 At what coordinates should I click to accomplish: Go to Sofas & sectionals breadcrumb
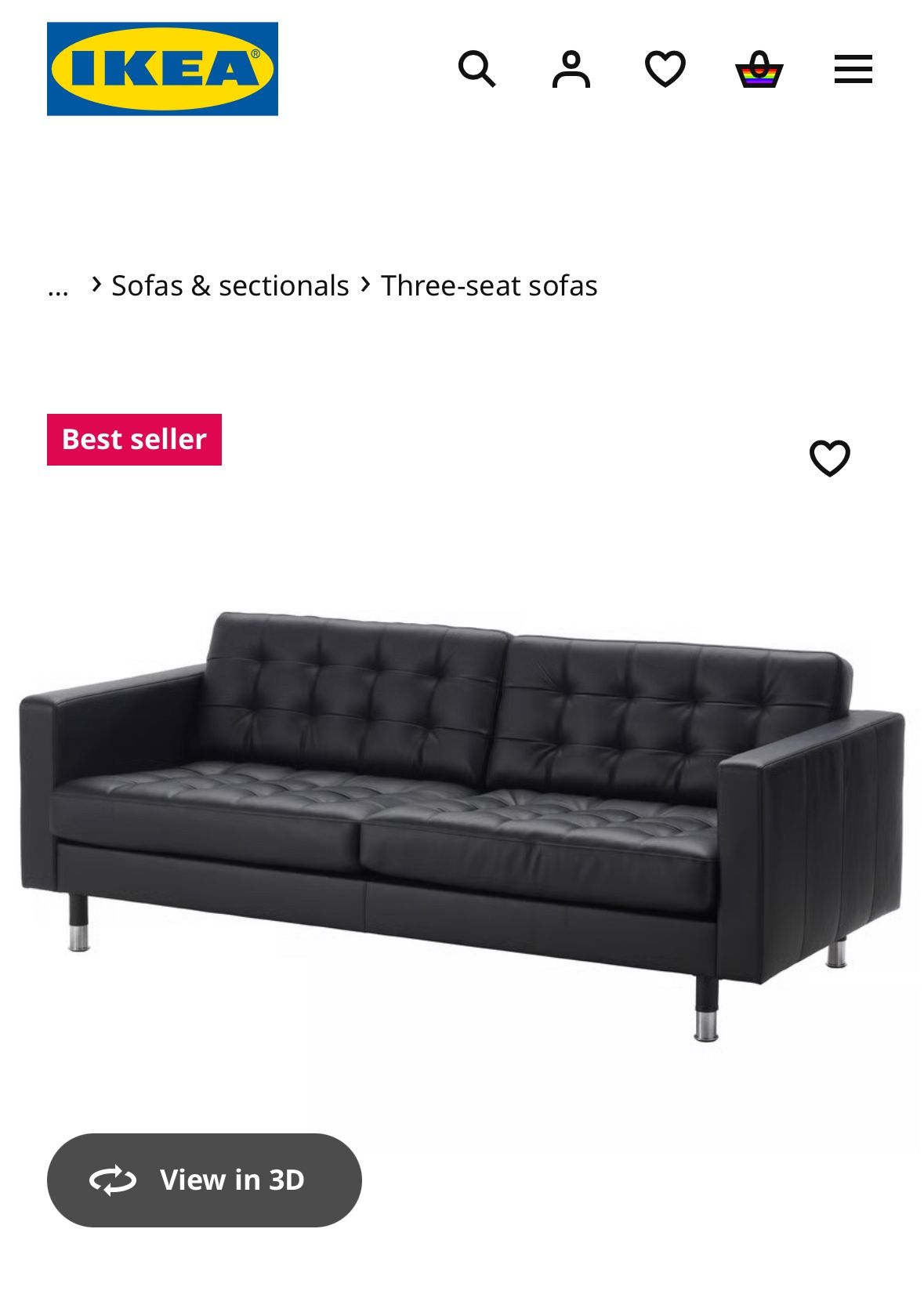[x=230, y=286]
